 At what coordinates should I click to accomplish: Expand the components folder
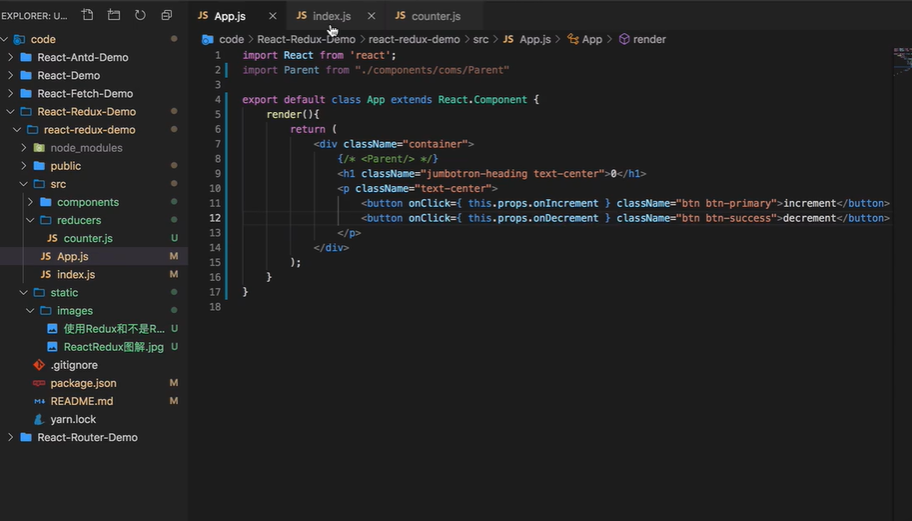coord(30,202)
